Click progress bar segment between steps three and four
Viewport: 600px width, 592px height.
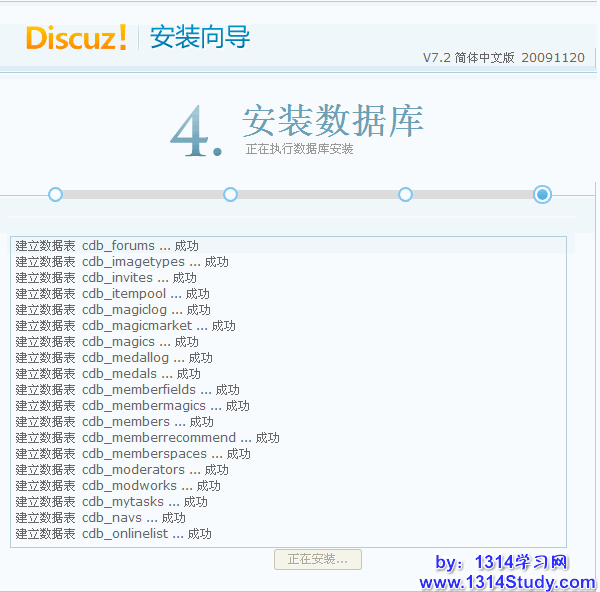pos(472,194)
